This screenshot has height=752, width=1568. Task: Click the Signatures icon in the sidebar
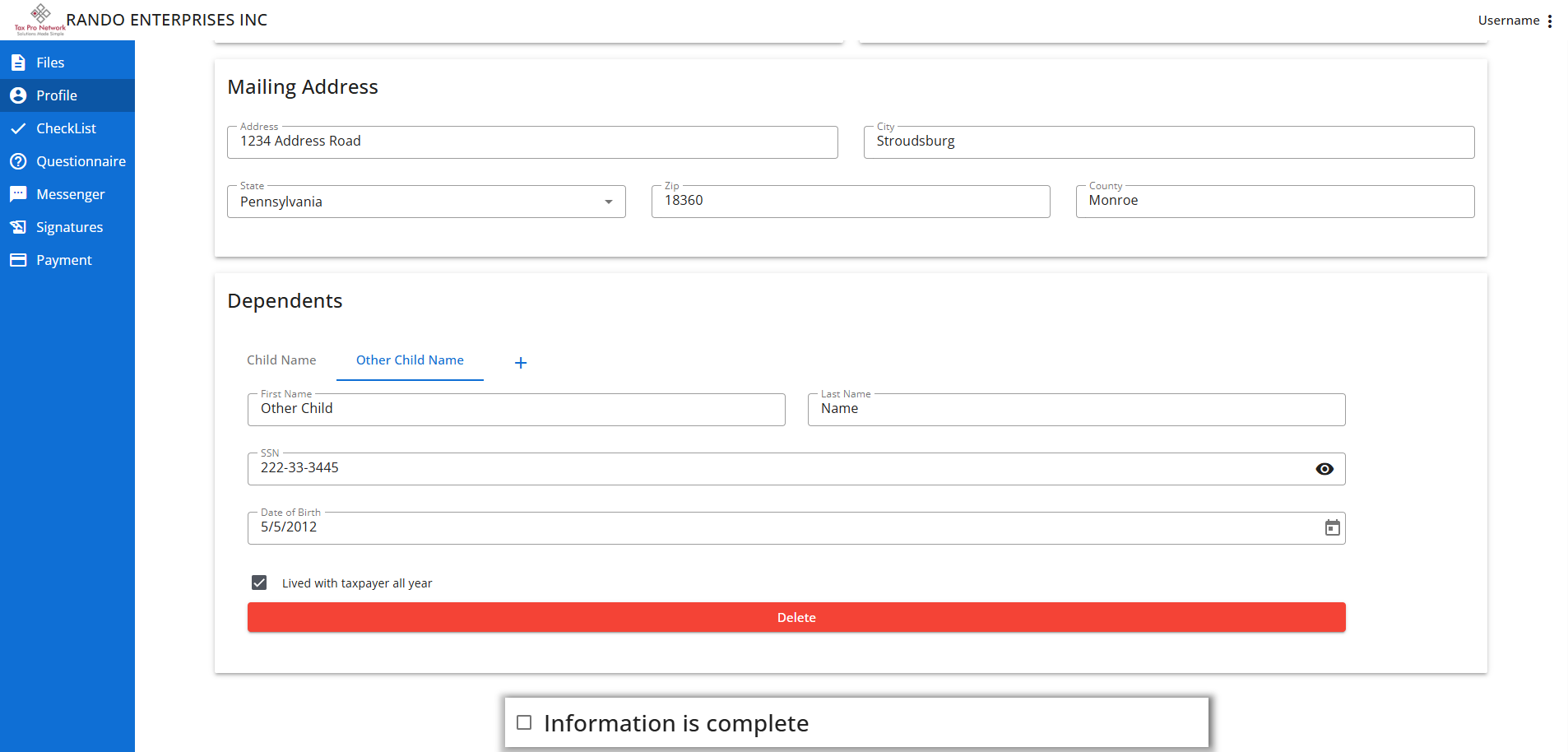tap(18, 227)
